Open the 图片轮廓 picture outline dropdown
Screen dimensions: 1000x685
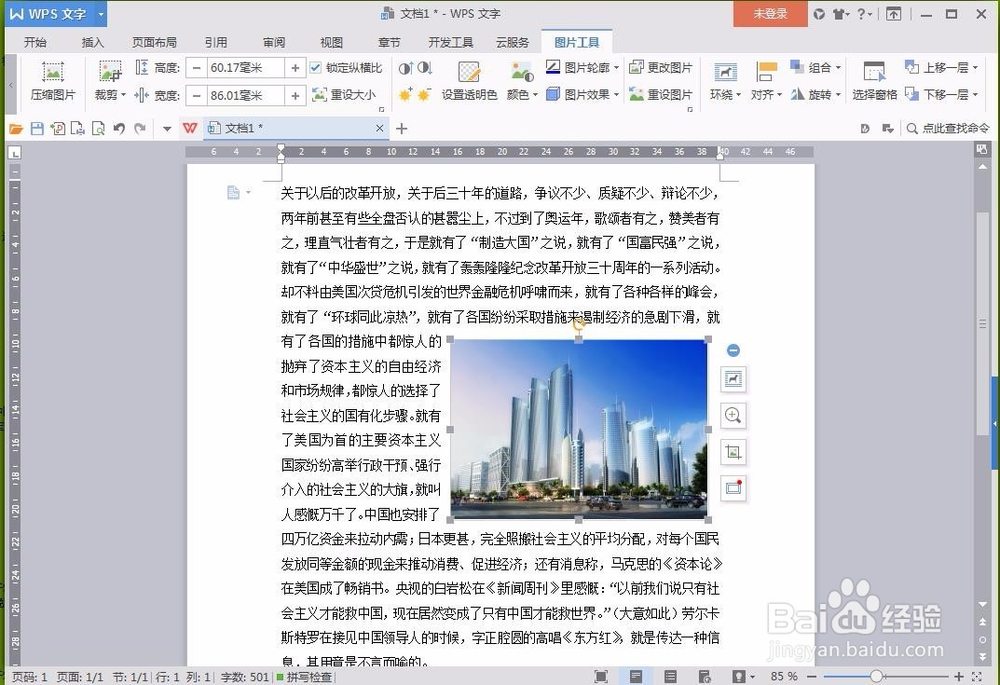coord(583,67)
